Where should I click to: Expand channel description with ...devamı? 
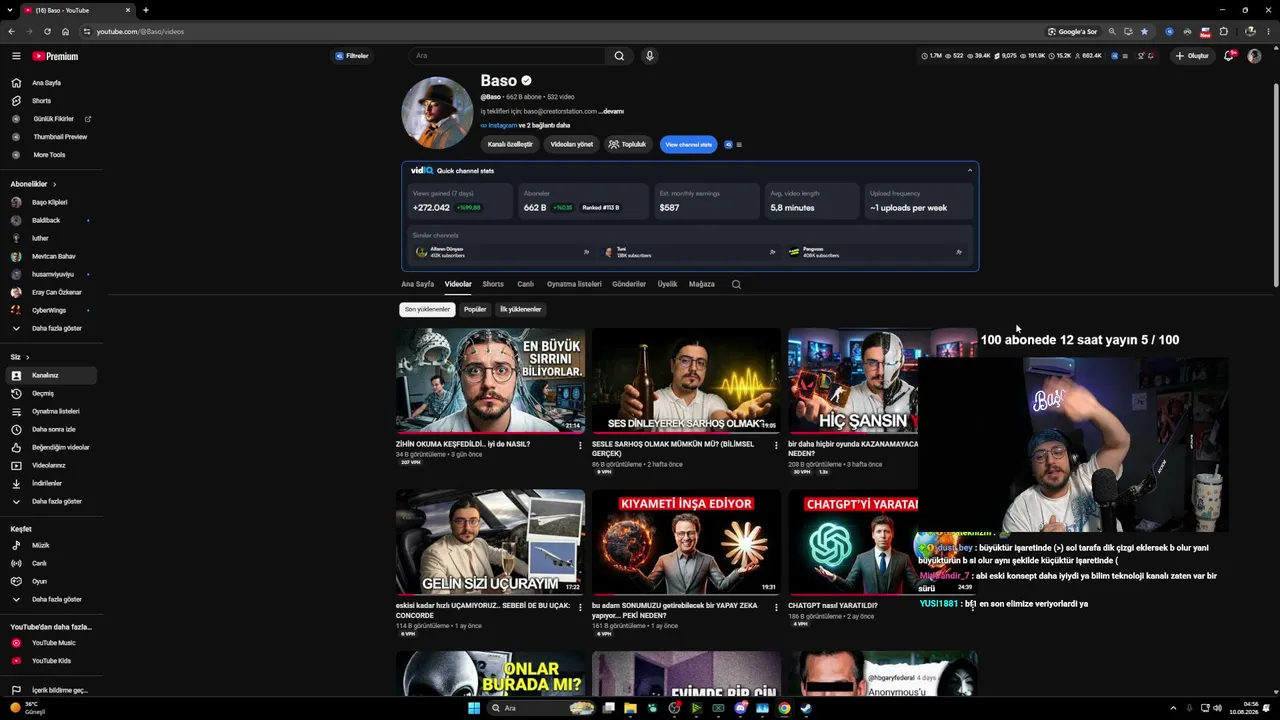tap(611, 111)
